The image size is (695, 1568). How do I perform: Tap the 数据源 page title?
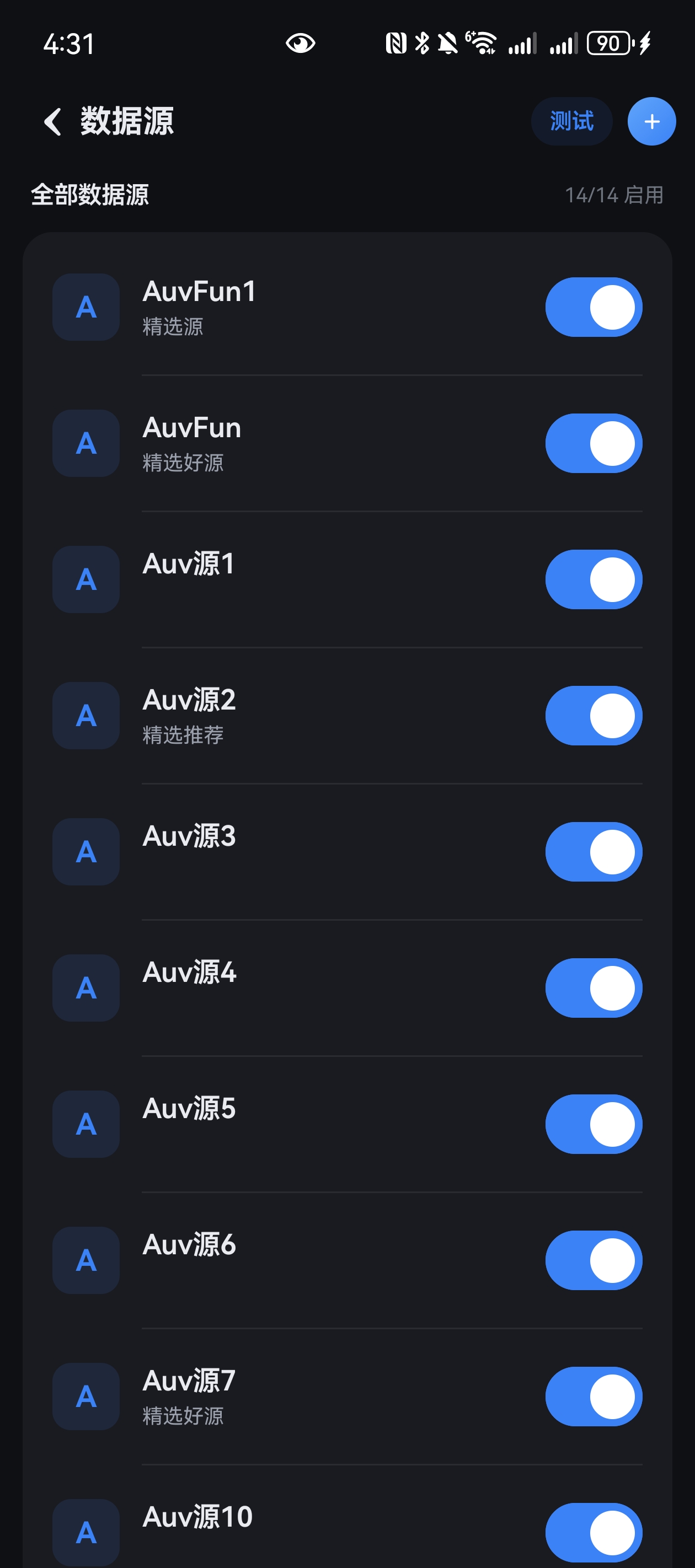[x=127, y=121]
